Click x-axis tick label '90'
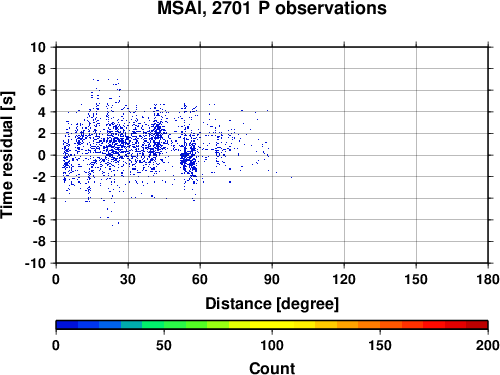 tap(272, 279)
